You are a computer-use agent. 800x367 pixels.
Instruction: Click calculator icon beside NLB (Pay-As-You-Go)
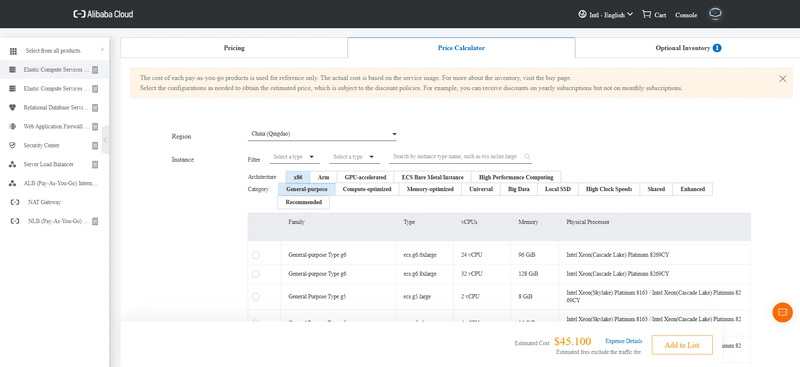click(x=95, y=221)
